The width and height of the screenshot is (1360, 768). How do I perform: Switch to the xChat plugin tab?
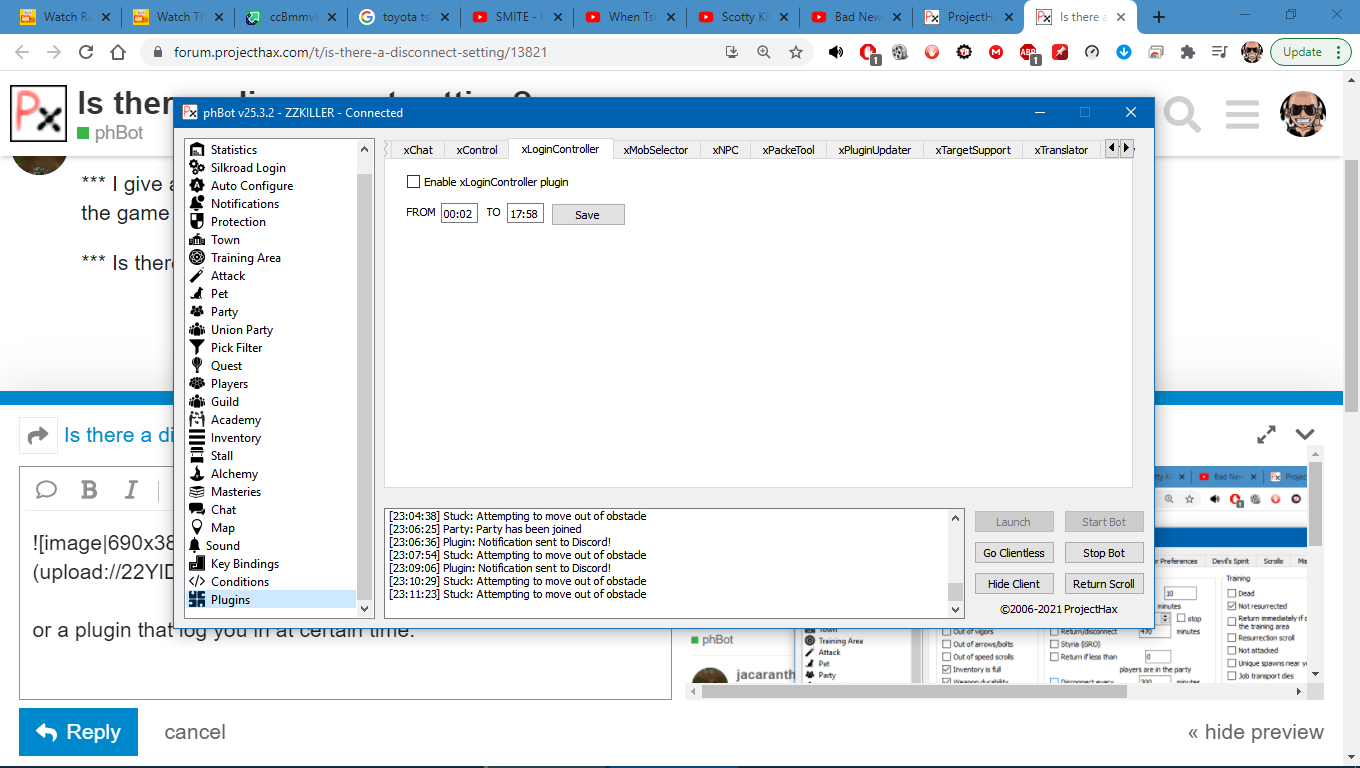click(x=418, y=150)
